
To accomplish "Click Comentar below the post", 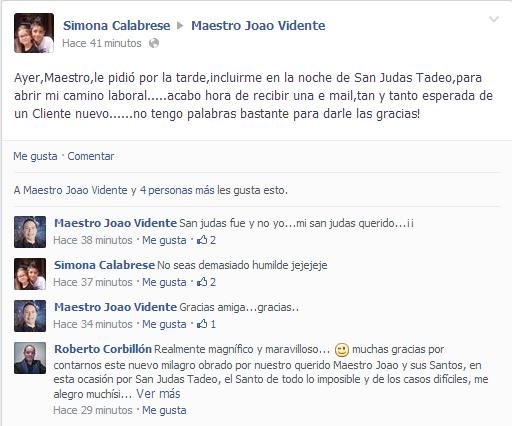I will click(x=91, y=156).
